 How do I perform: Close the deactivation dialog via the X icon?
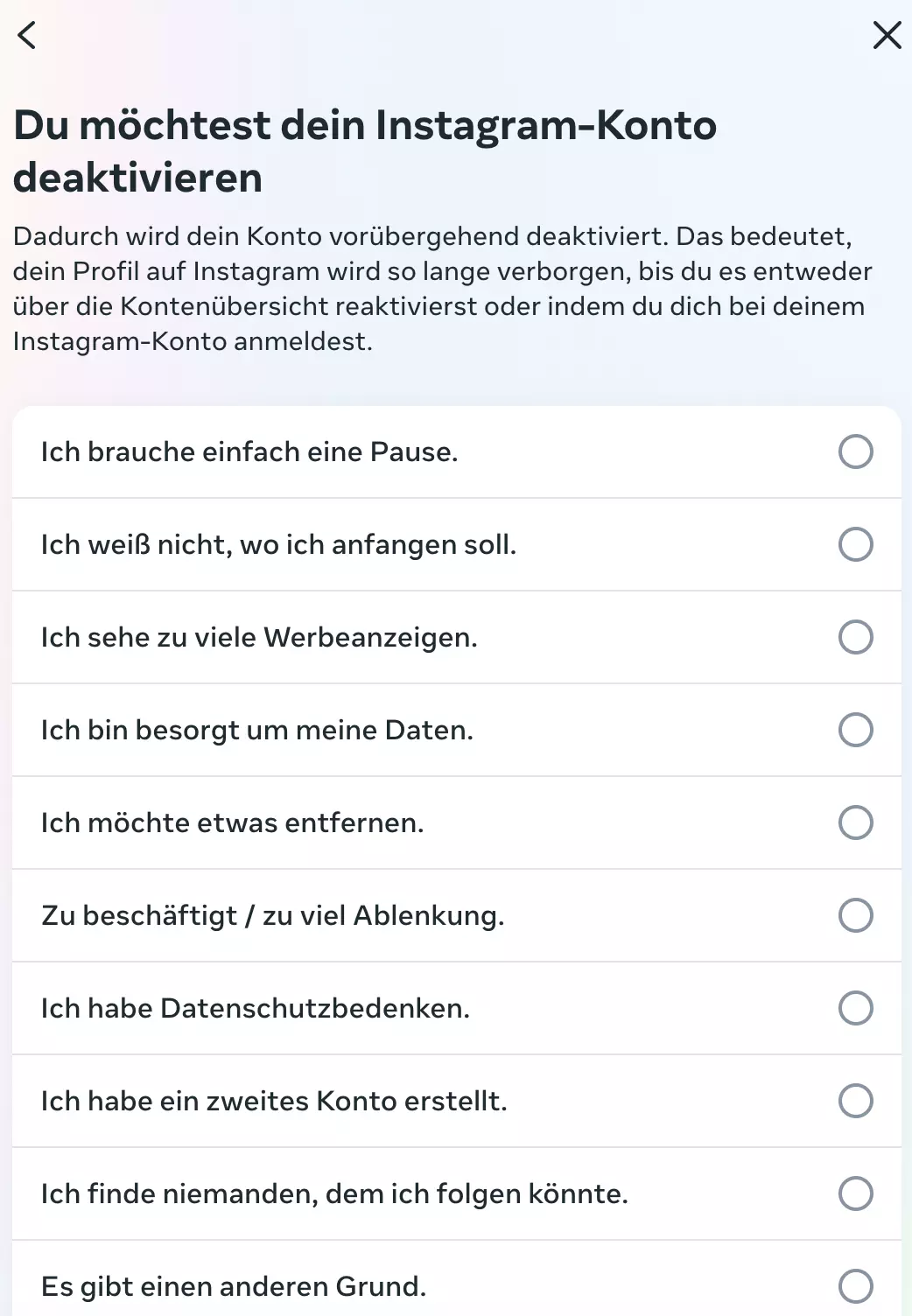[x=887, y=35]
